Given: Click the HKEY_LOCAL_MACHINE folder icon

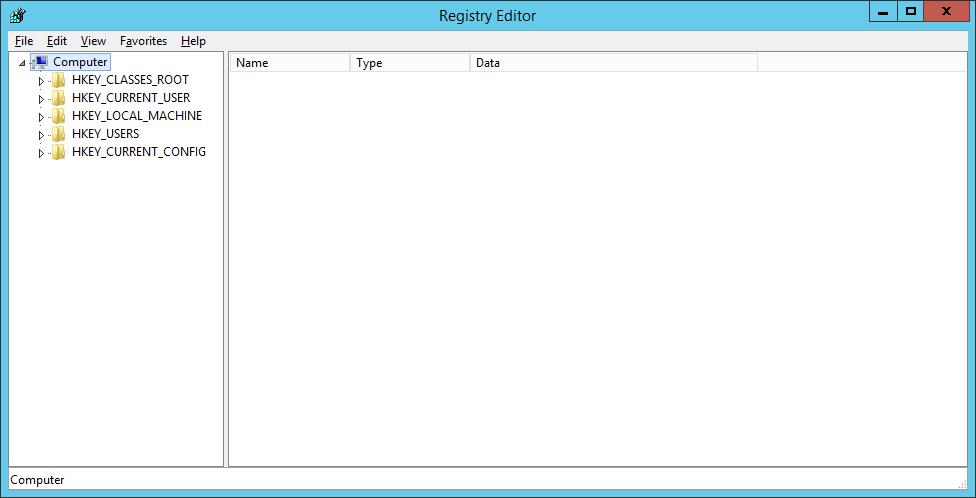Looking at the screenshot, I should 59,116.
